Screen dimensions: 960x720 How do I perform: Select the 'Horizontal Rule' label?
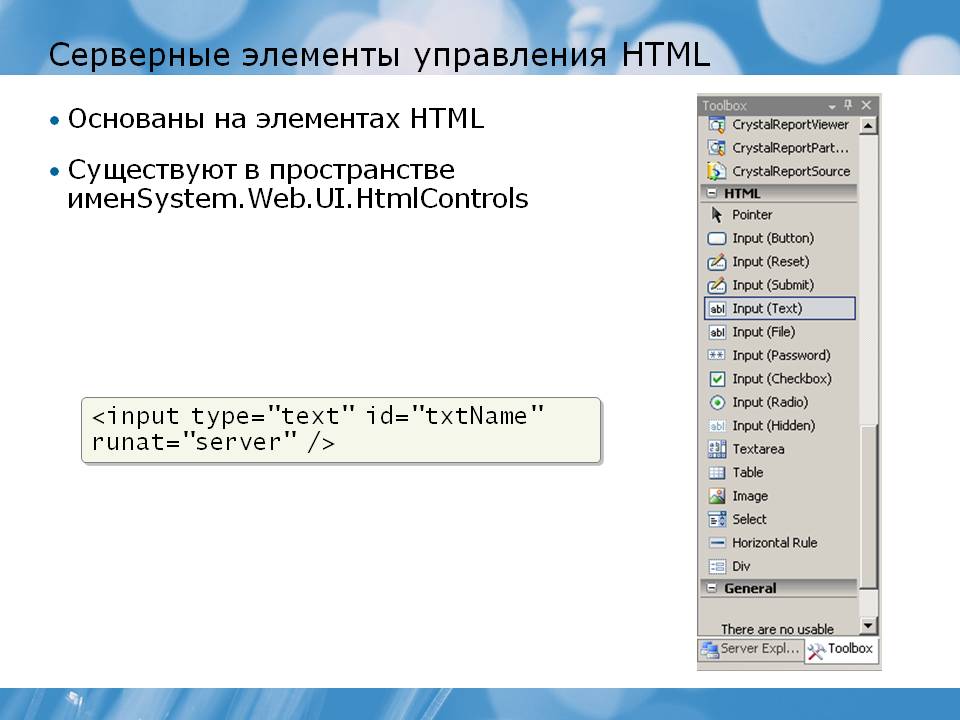click(774, 543)
